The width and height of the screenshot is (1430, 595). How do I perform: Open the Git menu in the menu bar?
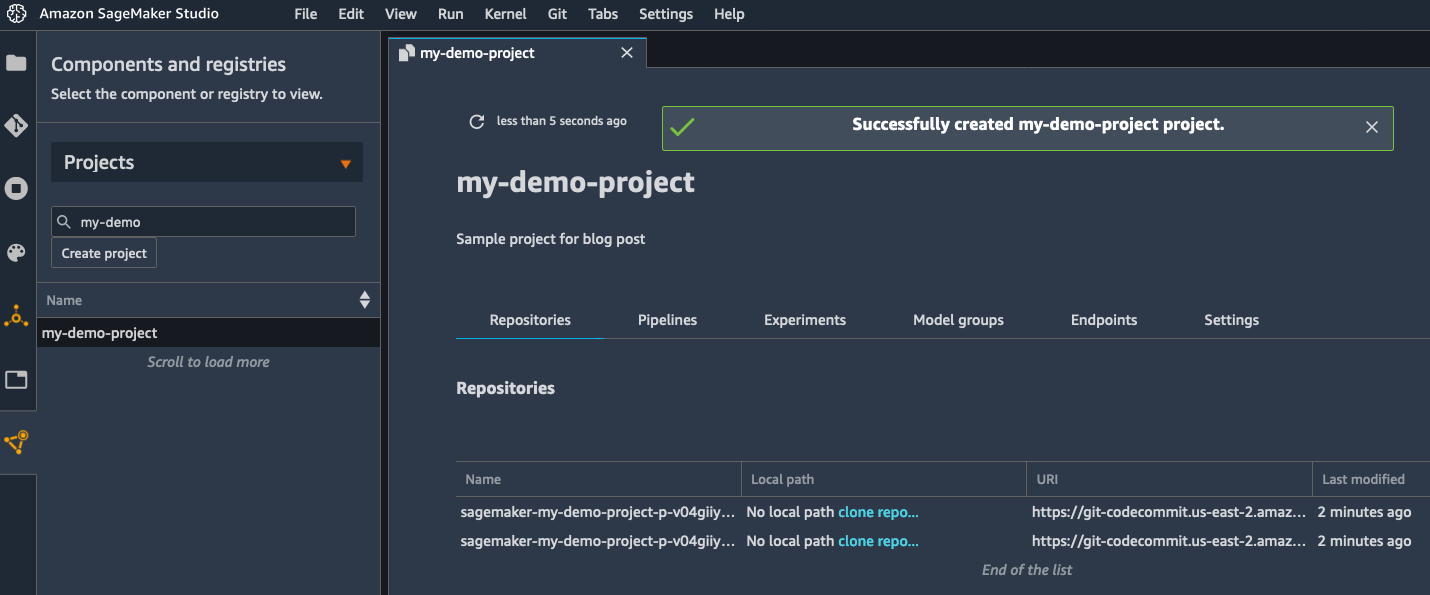(558, 14)
